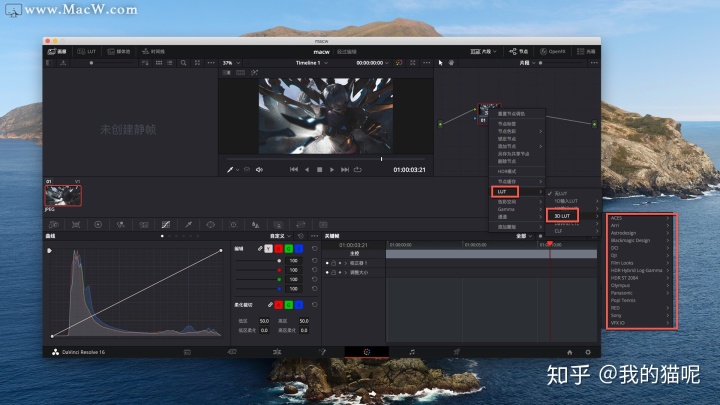The image size is (720, 405).
Task: Open project settings gear icon
Action: pyautogui.click(x=588, y=352)
